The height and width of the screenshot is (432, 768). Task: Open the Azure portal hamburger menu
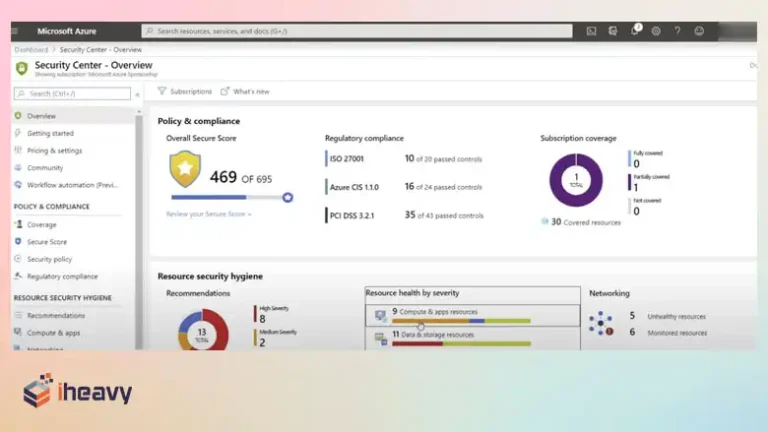(15, 31)
